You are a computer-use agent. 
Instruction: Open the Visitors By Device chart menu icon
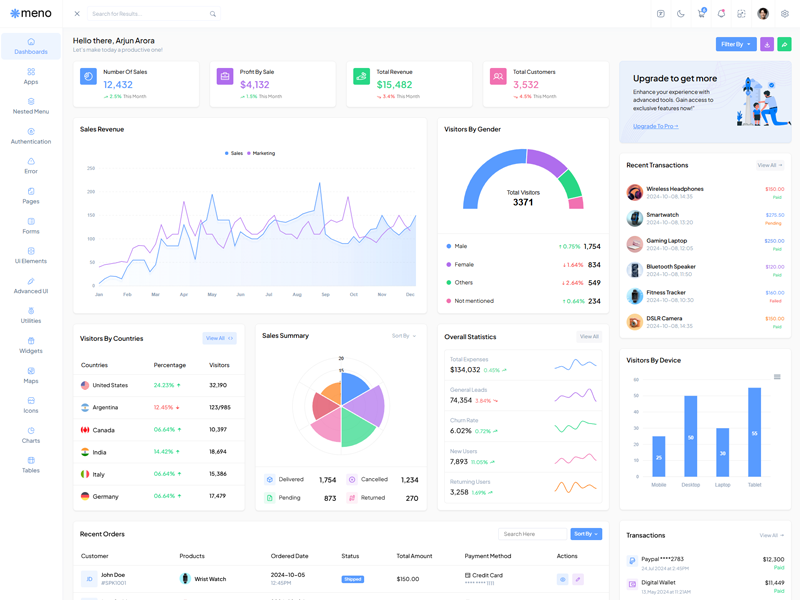pyautogui.click(x=777, y=377)
